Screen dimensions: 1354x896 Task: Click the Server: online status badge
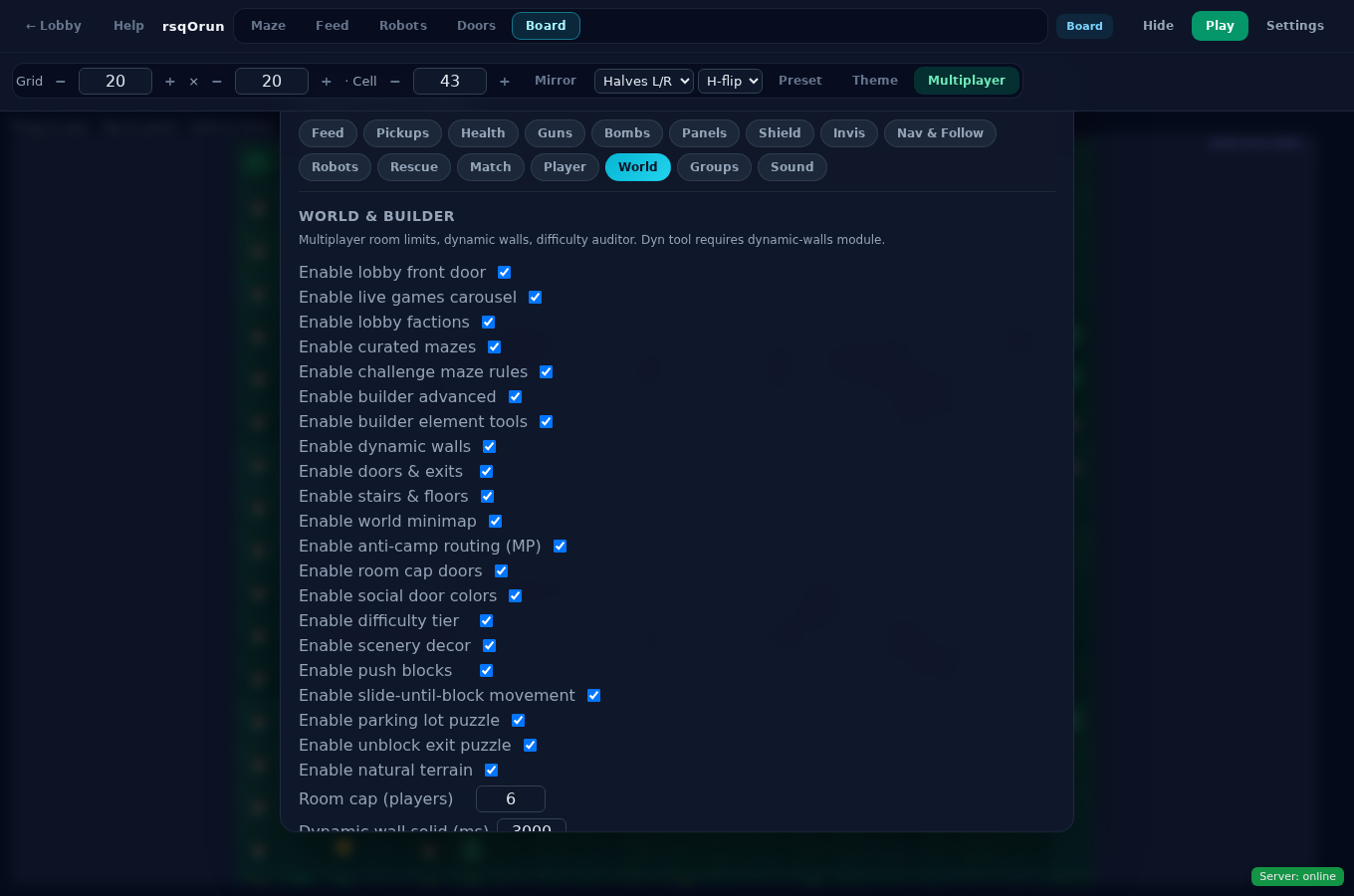click(1297, 877)
